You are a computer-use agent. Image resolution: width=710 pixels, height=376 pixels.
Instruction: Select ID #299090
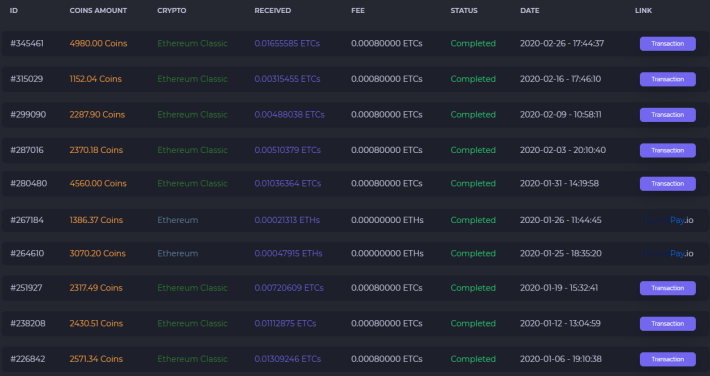(x=28, y=115)
